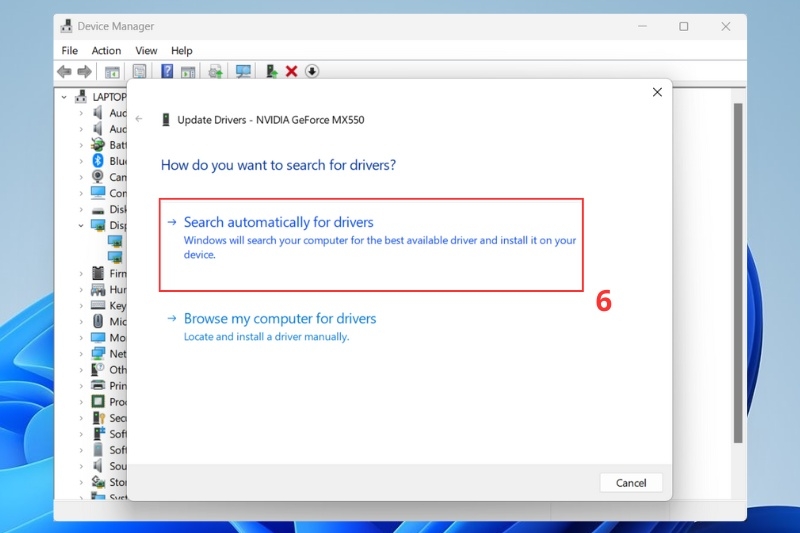Select the mouse icon beside 'Mic'
The image size is (800, 533).
pos(98,321)
